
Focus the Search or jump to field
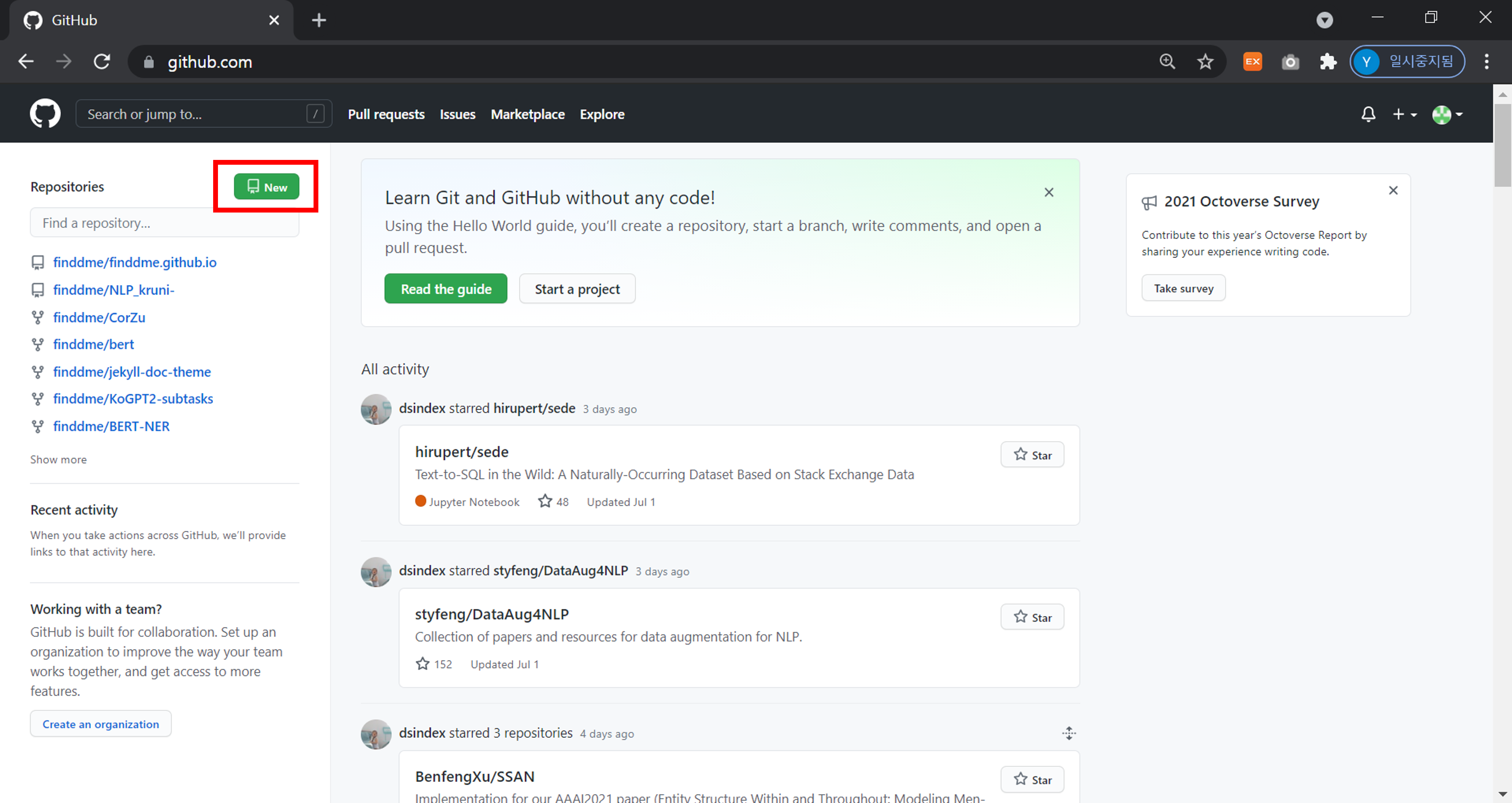click(204, 114)
